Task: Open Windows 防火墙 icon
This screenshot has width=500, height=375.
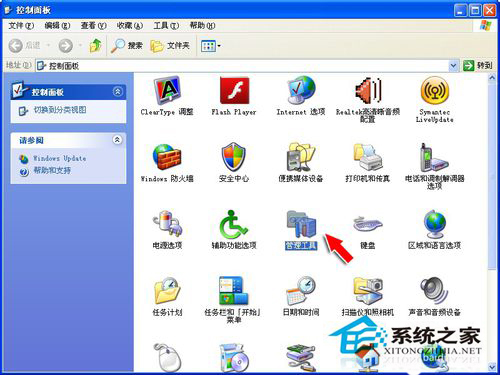Action: pyautogui.click(x=167, y=157)
